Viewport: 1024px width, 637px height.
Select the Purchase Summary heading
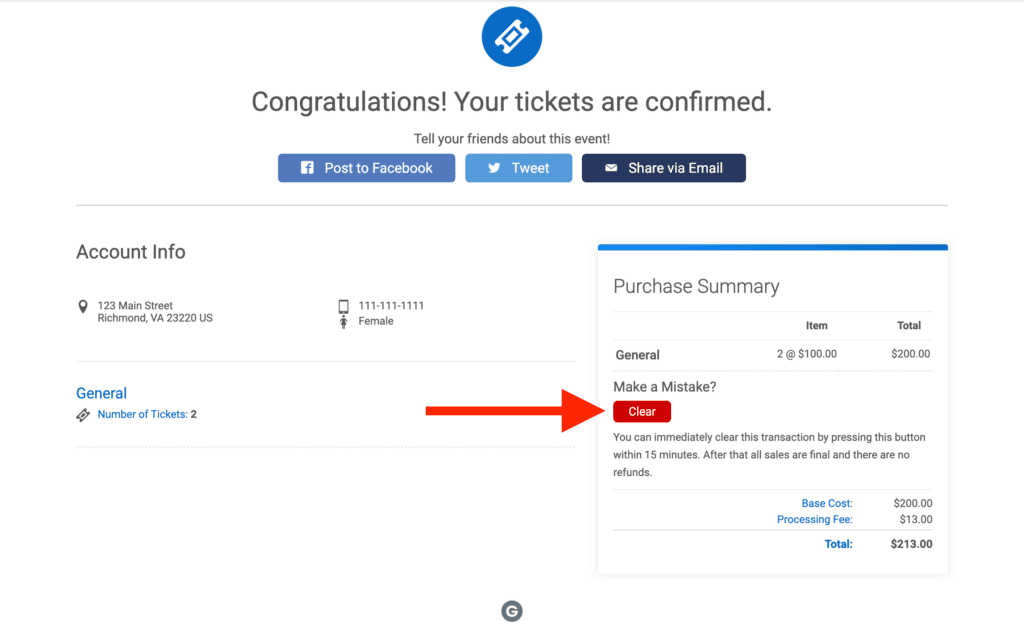[696, 286]
